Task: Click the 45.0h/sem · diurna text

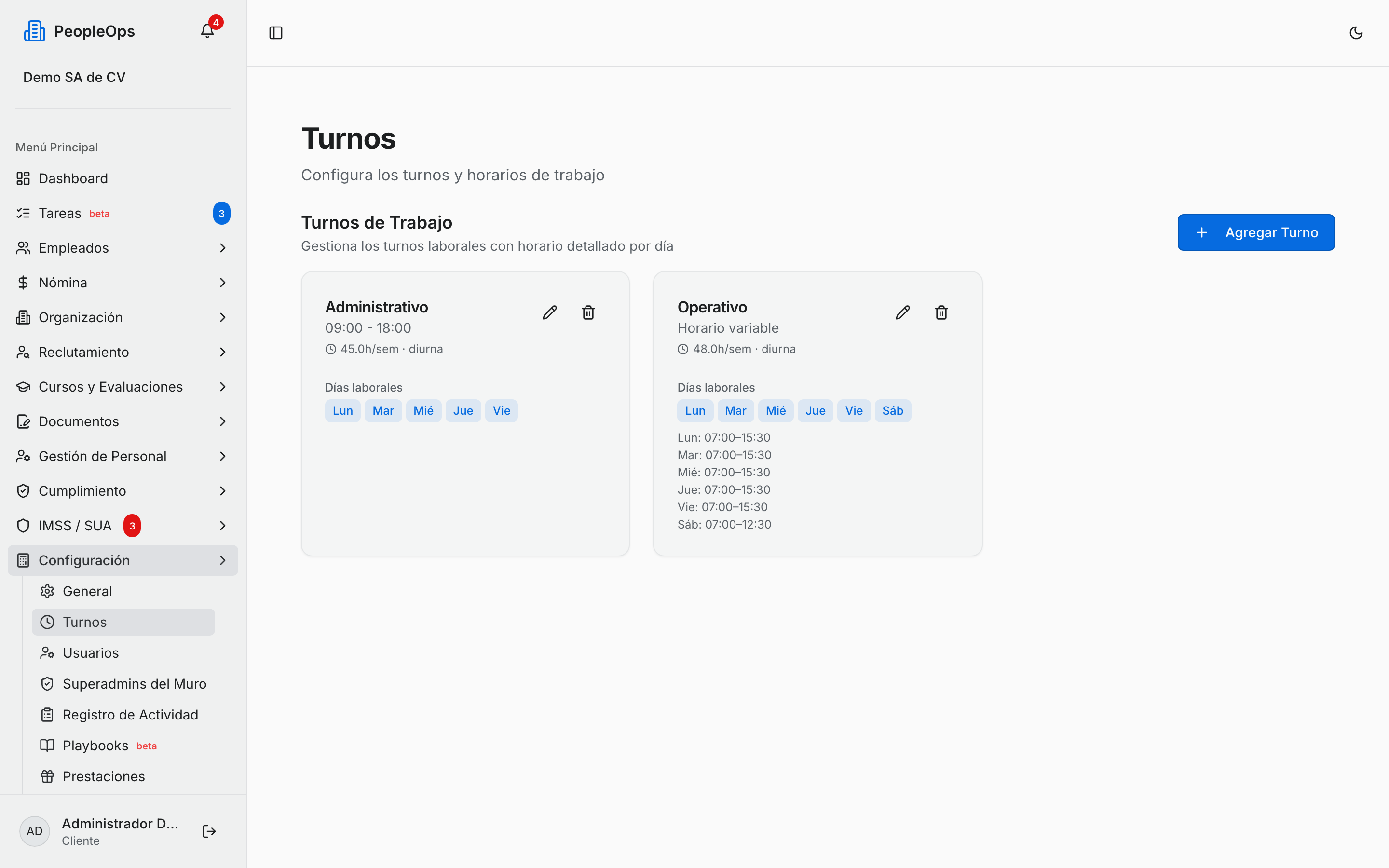Action: [392, 349]
